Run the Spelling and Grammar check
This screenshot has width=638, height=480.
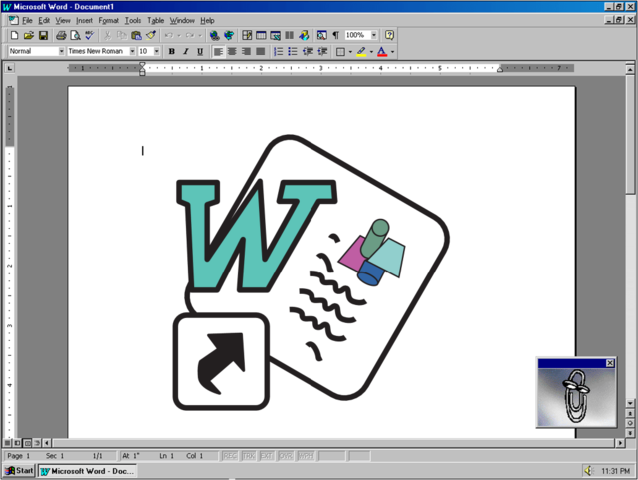(90, 35)
